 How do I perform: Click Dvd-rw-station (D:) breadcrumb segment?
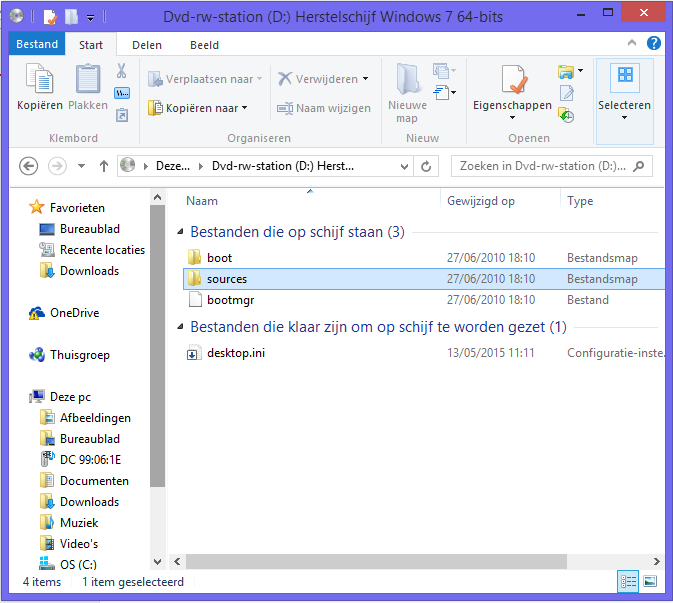click(x=283, y=166)
